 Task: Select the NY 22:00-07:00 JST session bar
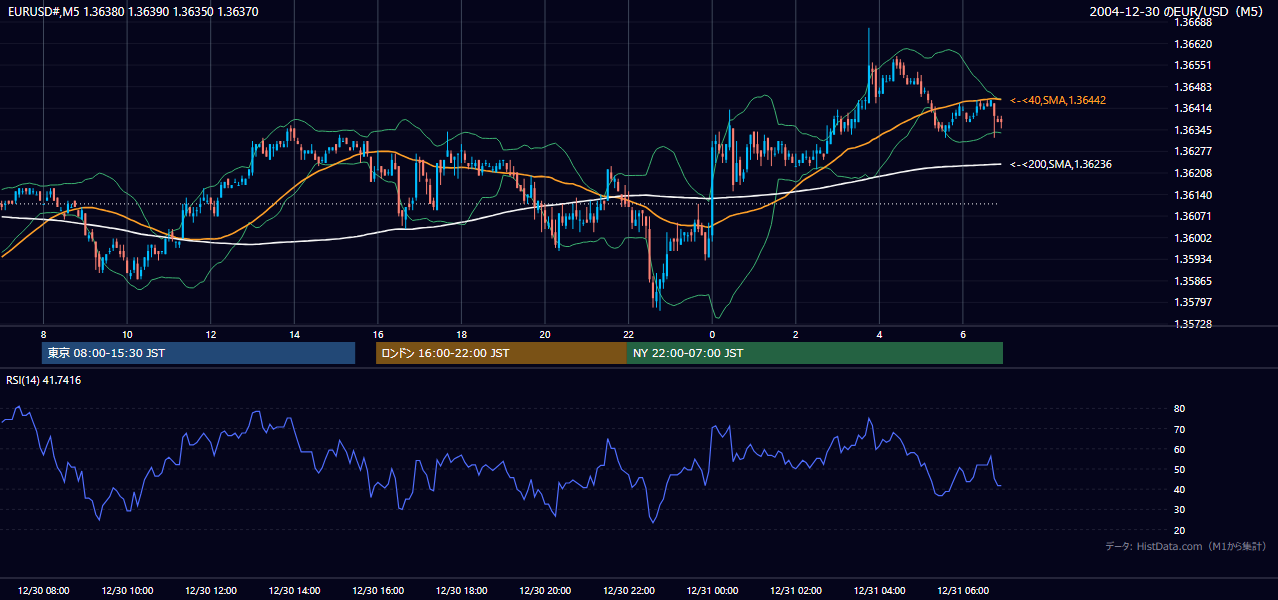815,353
